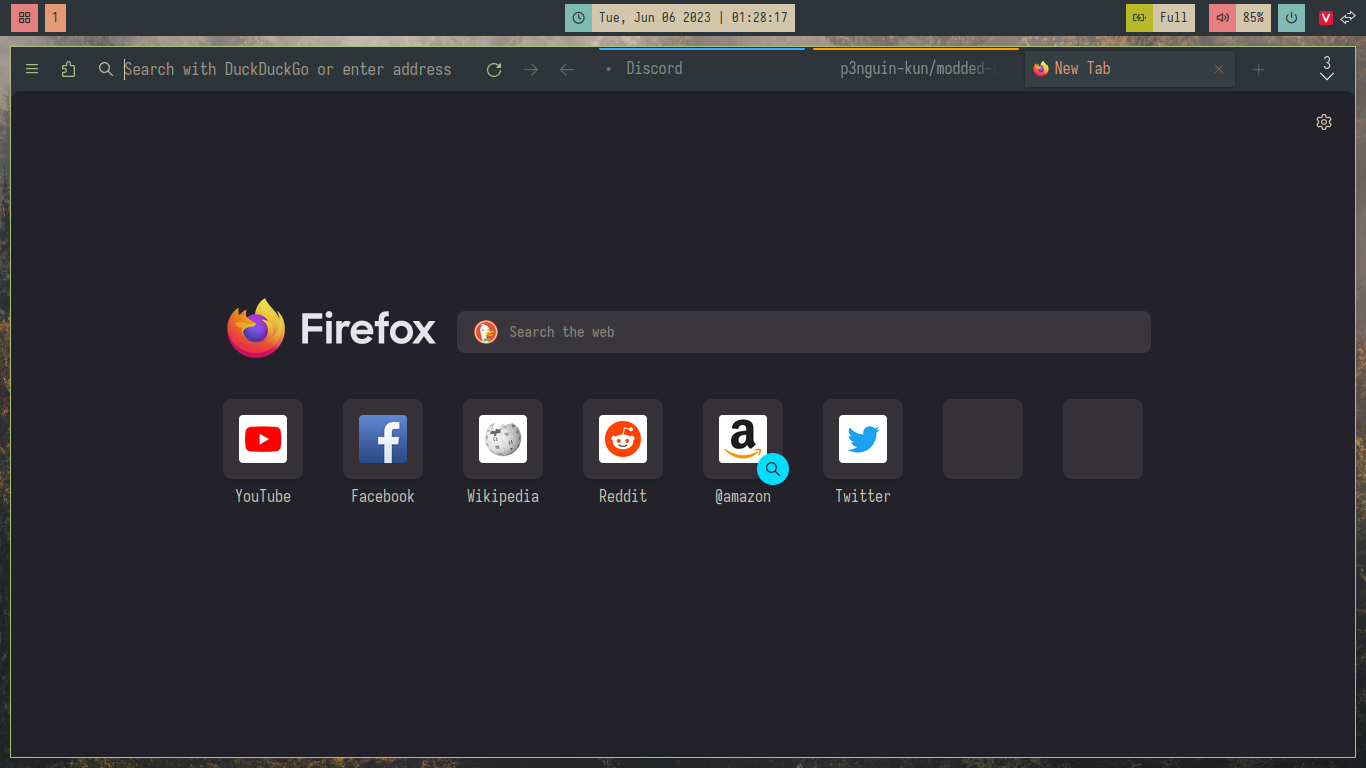Open the @amazon shortcut tile

click(x=743, y=439)
